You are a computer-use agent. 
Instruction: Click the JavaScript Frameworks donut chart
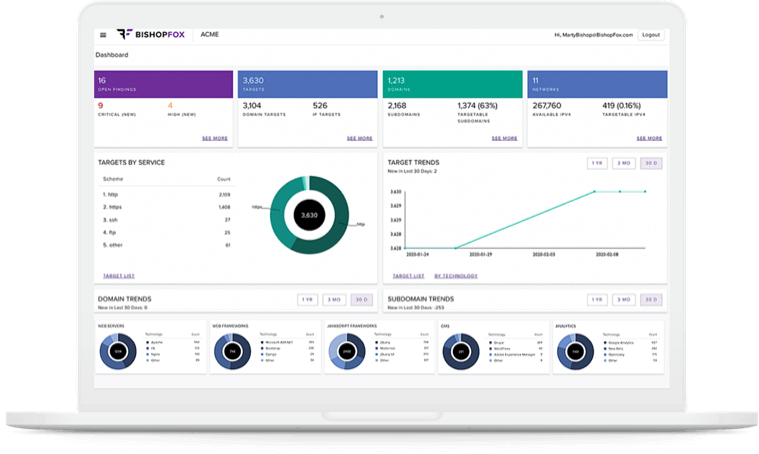pyautogui.click(x=347, y=351)
